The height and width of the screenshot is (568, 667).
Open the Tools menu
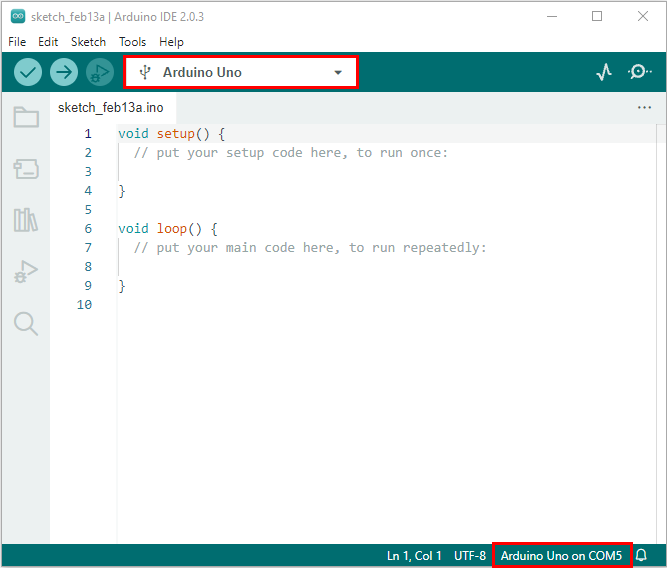click(132, 42)
